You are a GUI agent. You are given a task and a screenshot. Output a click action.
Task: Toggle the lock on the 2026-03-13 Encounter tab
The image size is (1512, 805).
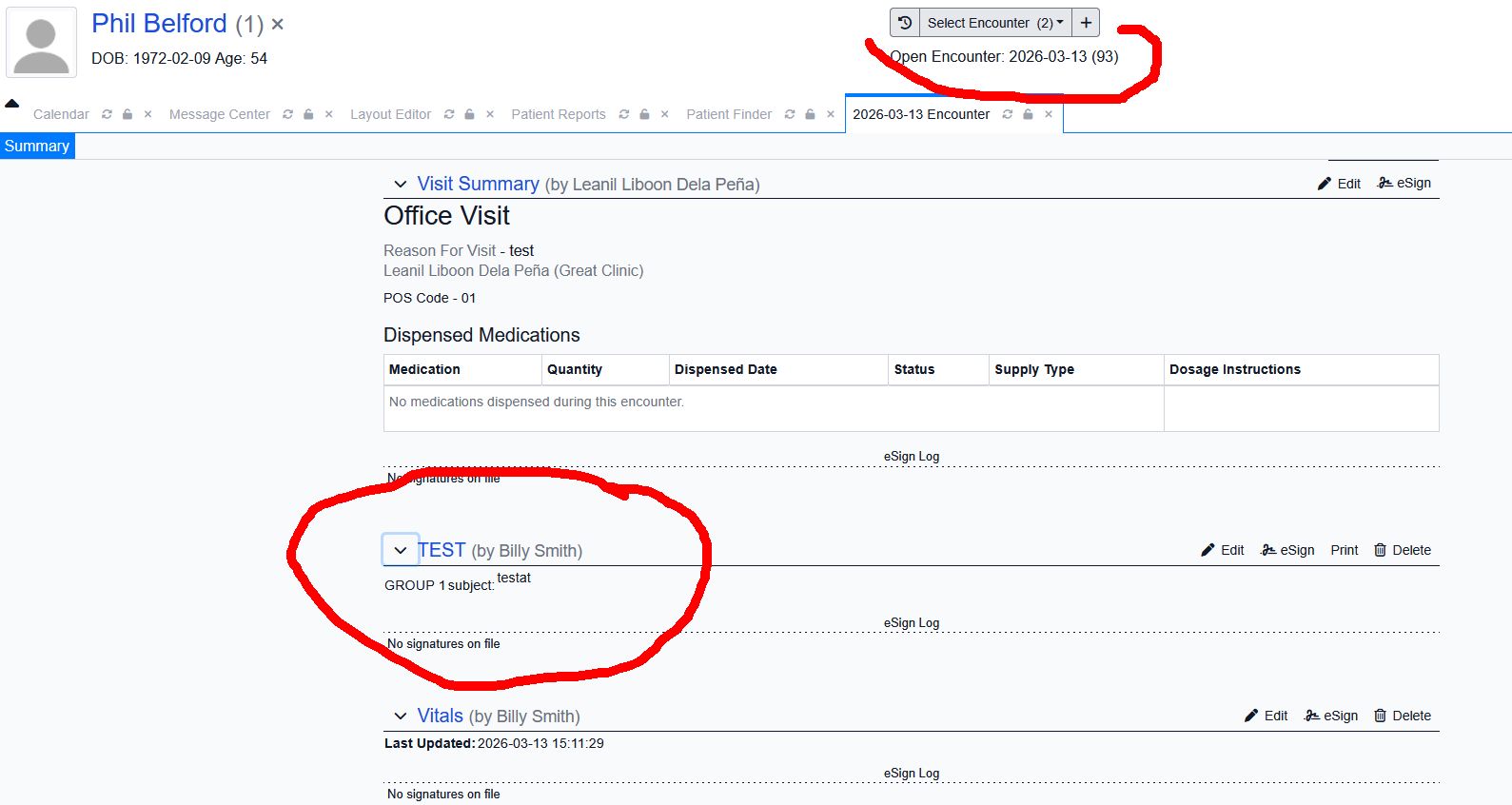(1028, 114)
